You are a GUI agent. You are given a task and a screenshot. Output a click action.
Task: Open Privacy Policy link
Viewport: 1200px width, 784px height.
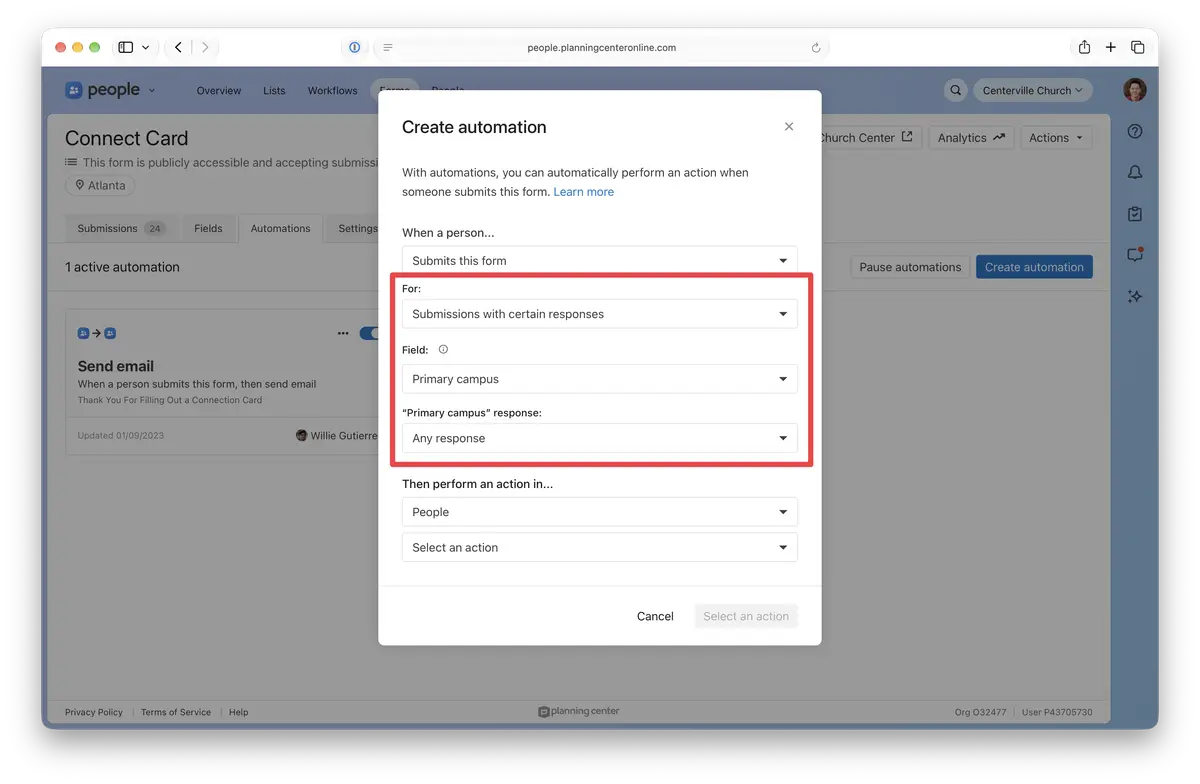pos(94,712)
